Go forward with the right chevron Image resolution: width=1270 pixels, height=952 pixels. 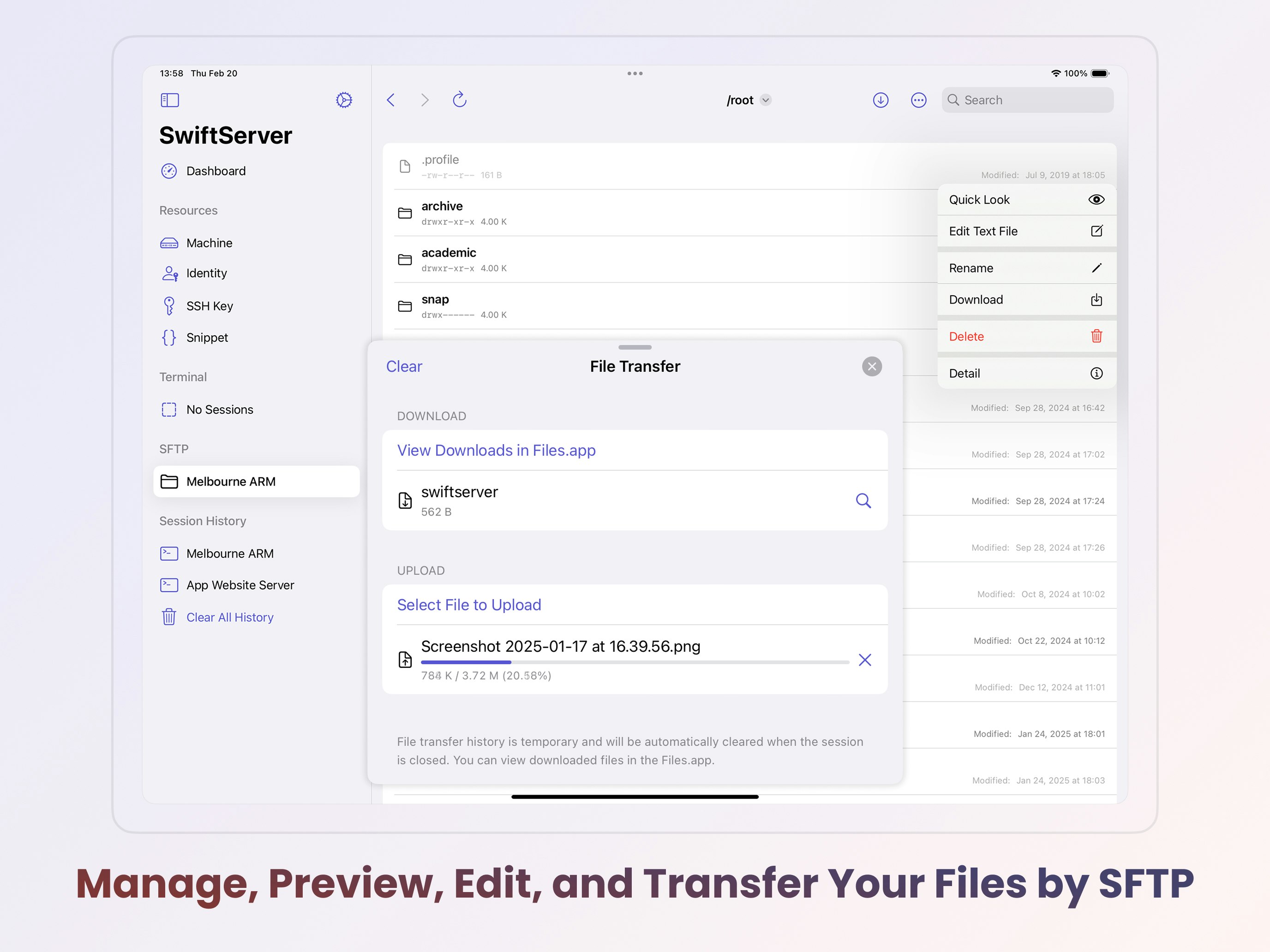(x=425, y=100)
